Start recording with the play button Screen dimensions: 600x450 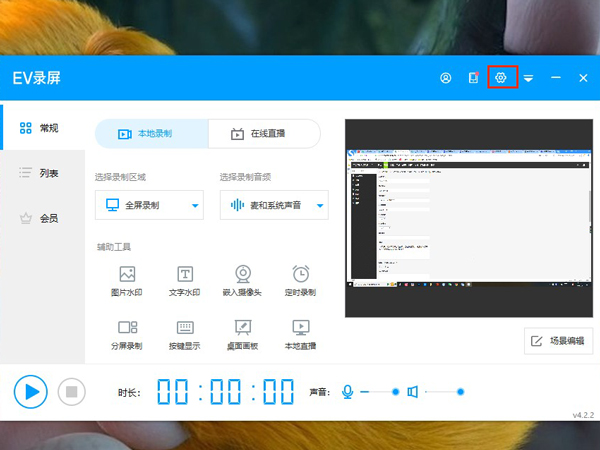pos(31,391)
